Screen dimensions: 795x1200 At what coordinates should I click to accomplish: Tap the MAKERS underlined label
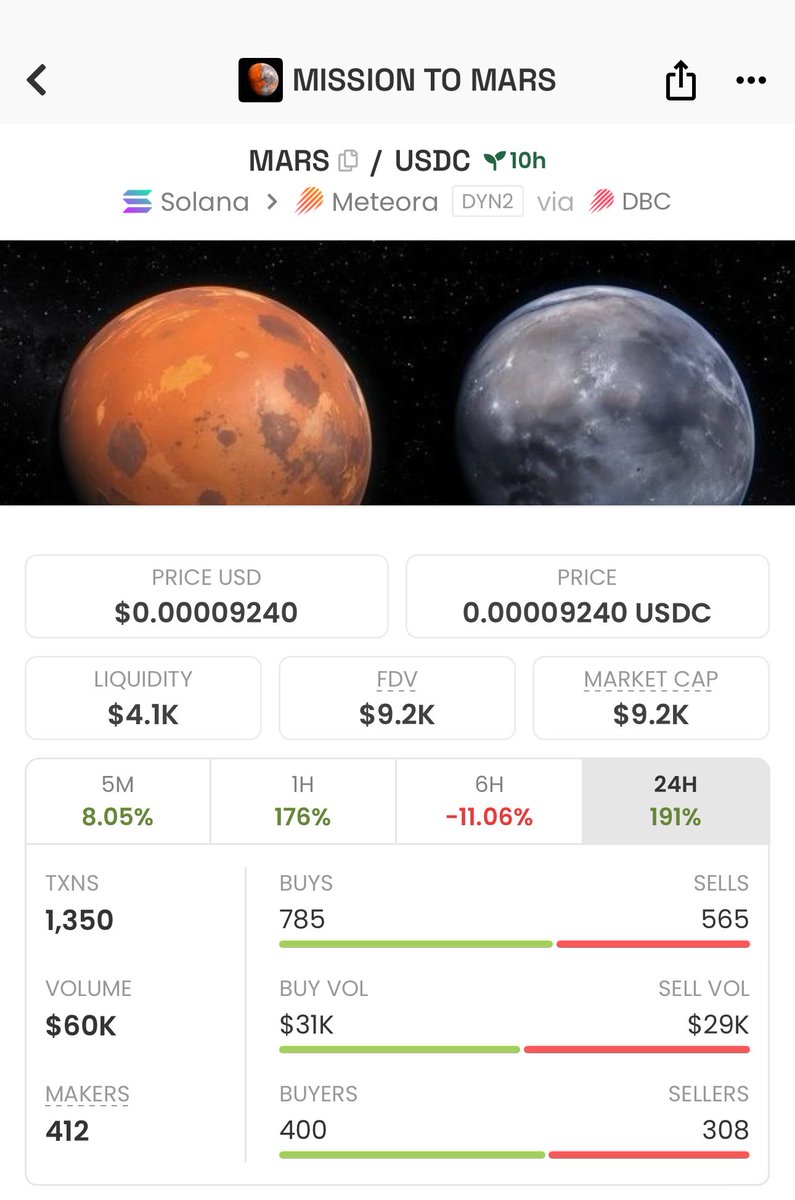[87, 1095]
